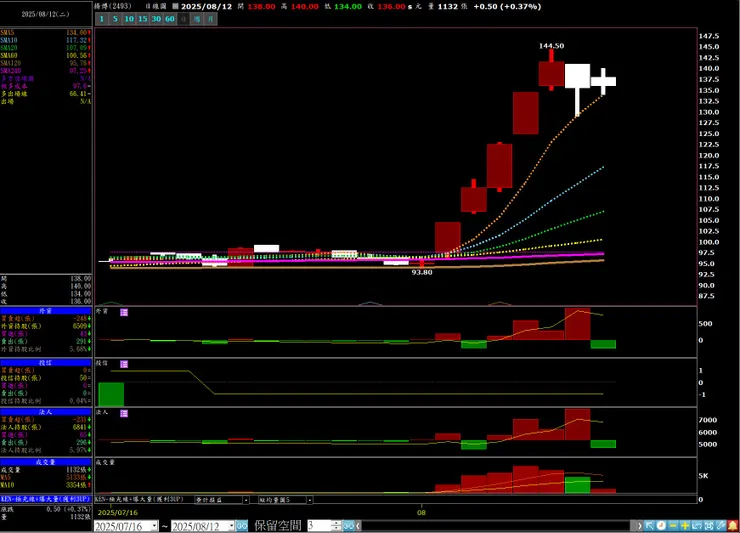
Task: Select the 15-minute timeframe button
Action: click(143, 19)
